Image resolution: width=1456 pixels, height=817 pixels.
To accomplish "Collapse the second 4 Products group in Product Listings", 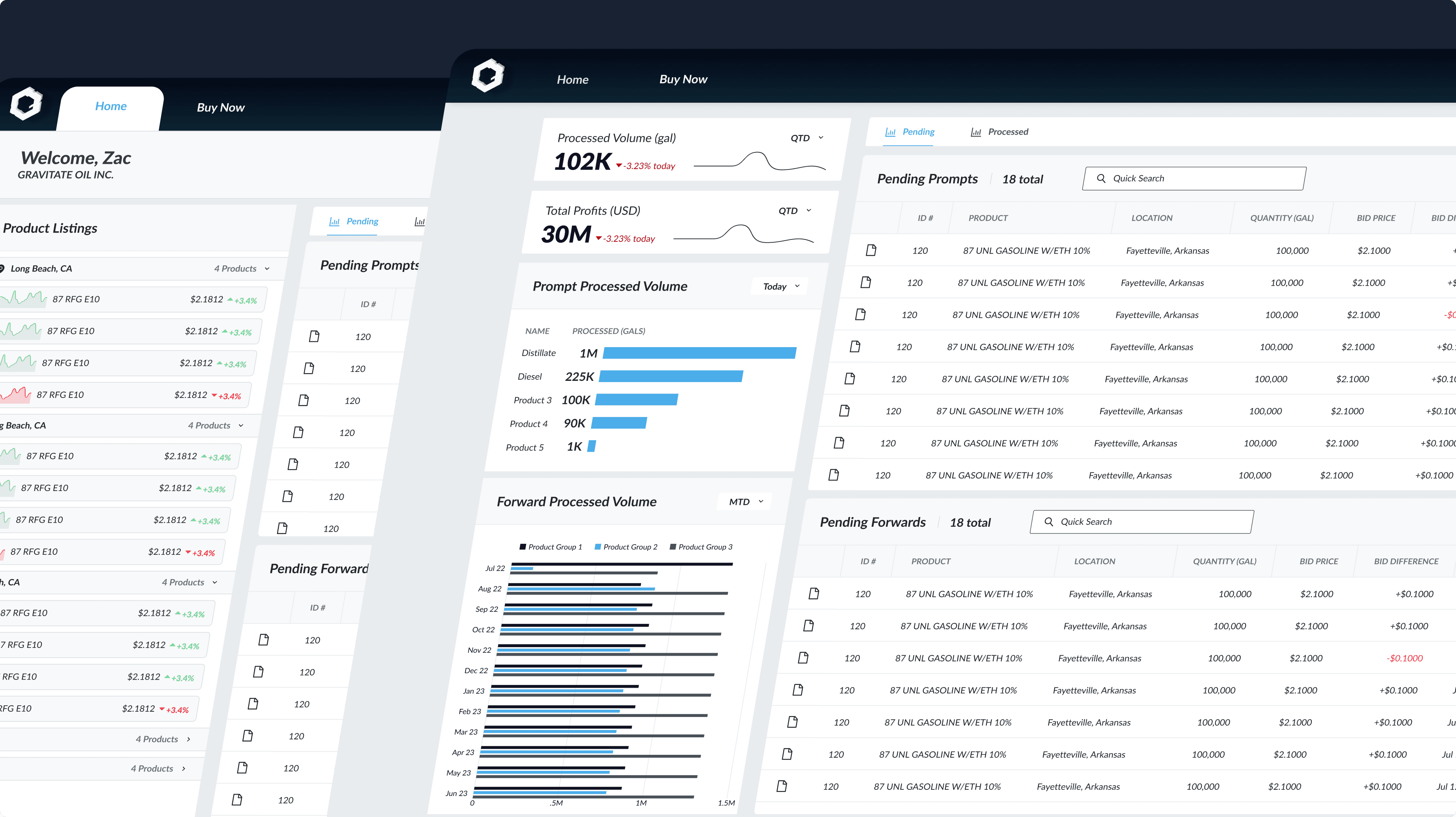I will (241, 425).
